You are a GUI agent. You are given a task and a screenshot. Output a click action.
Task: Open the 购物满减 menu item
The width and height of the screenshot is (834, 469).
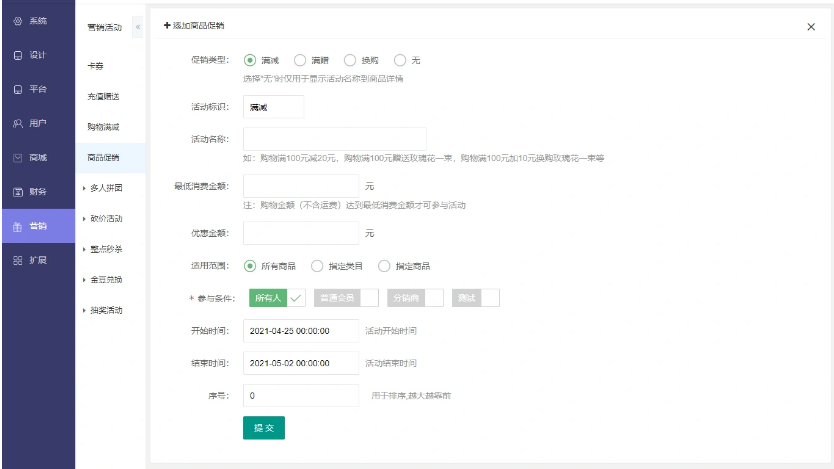pos(103,127)
